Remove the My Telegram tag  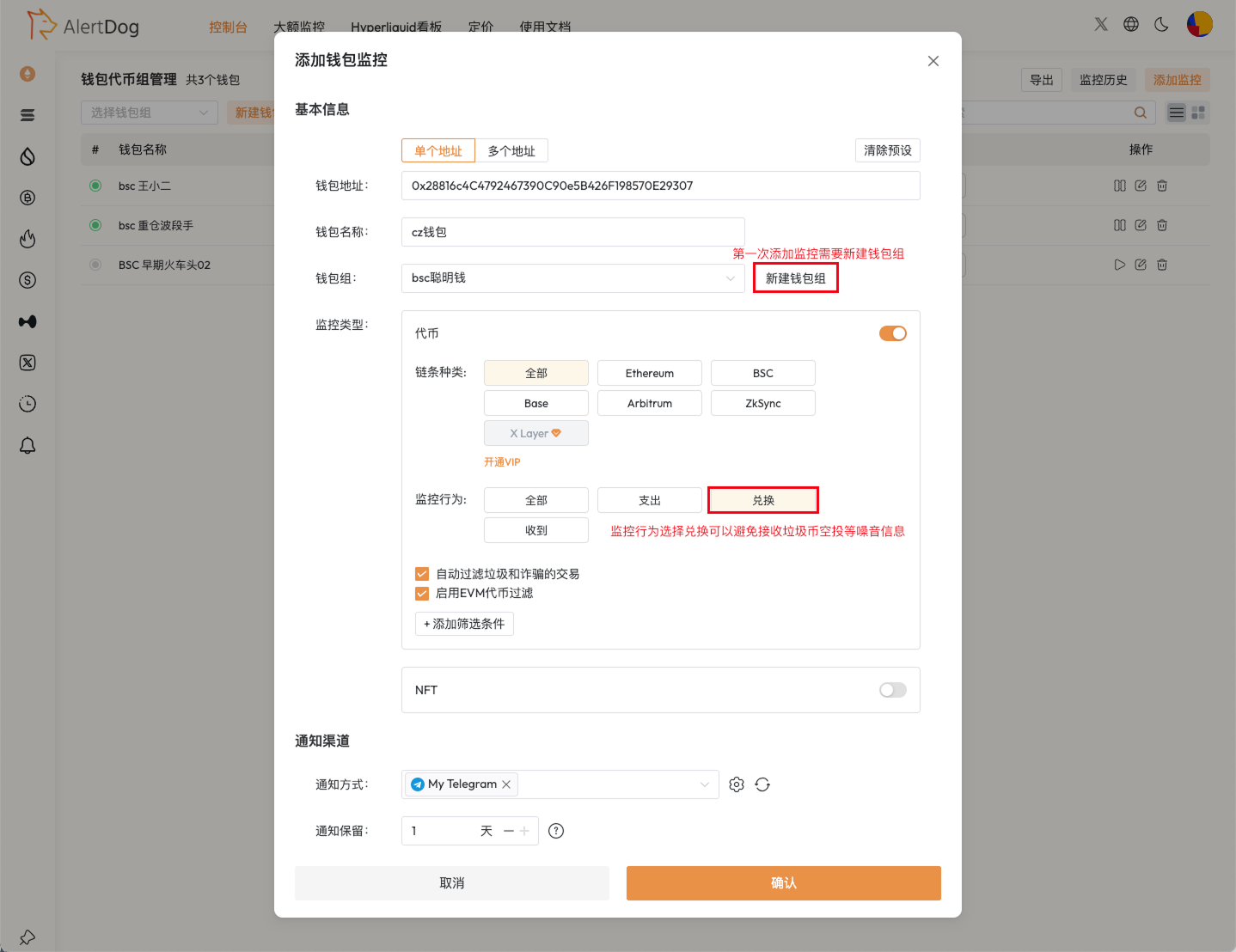[506, 784]
